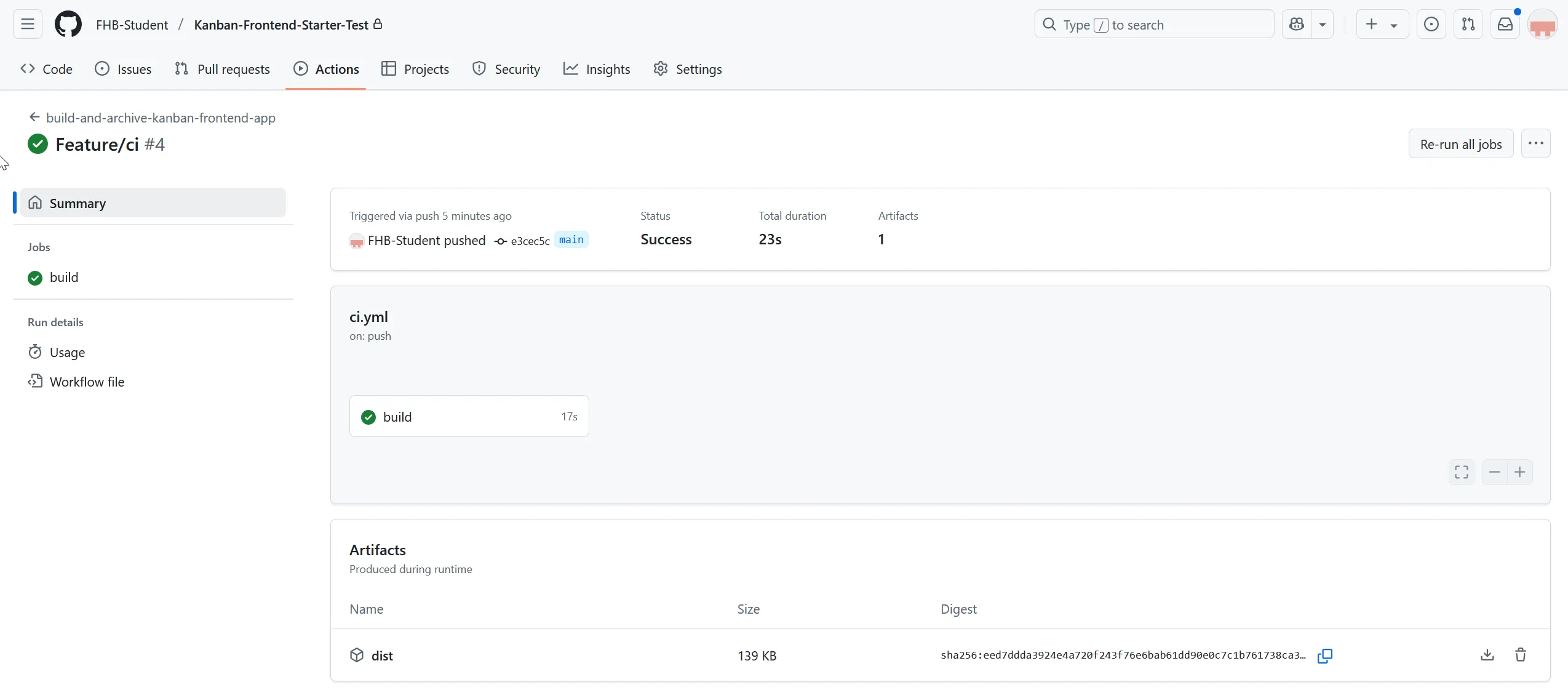The width and height of the screenshot is (1568, 698).
Task: Zoom in the workflow graph
Action: (x=1521, y=473)
